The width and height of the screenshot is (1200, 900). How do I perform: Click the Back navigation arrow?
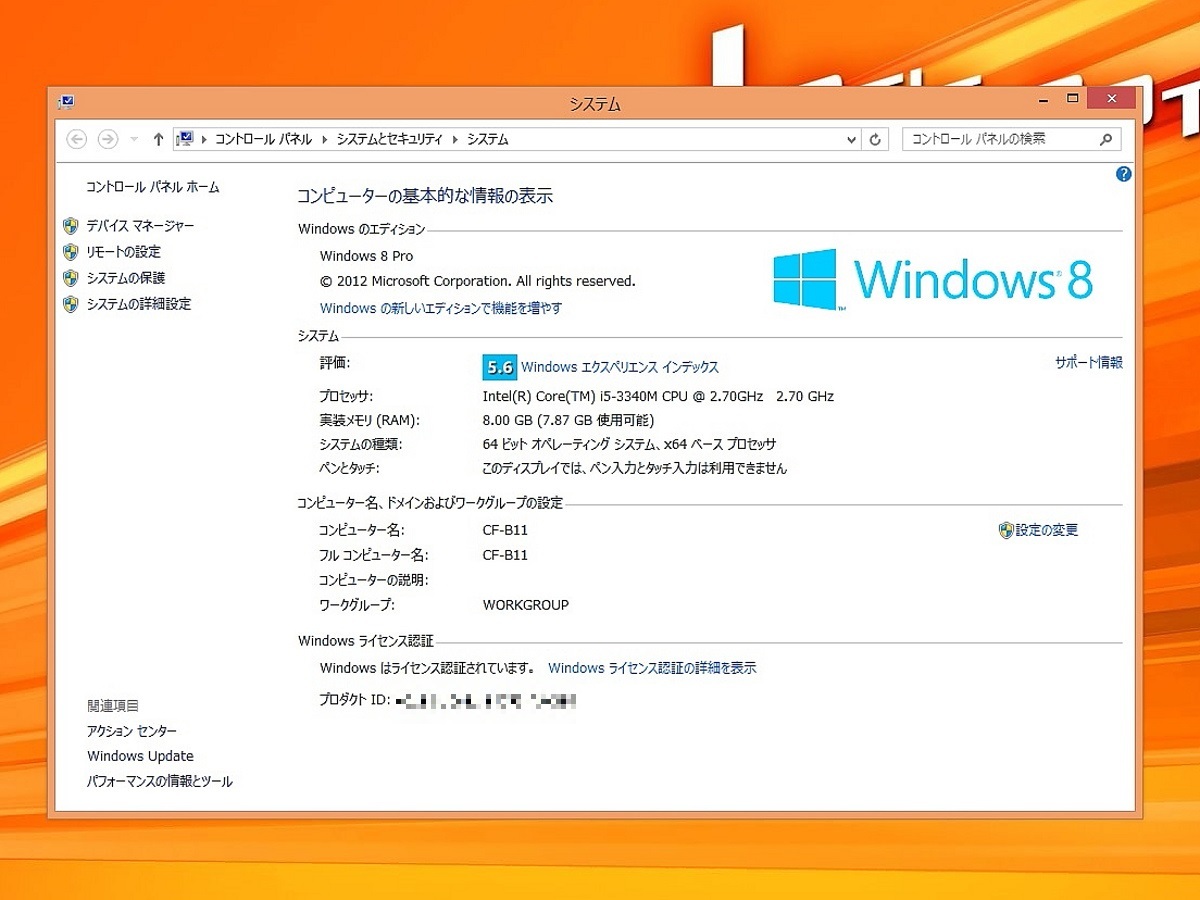coord(77,139)
